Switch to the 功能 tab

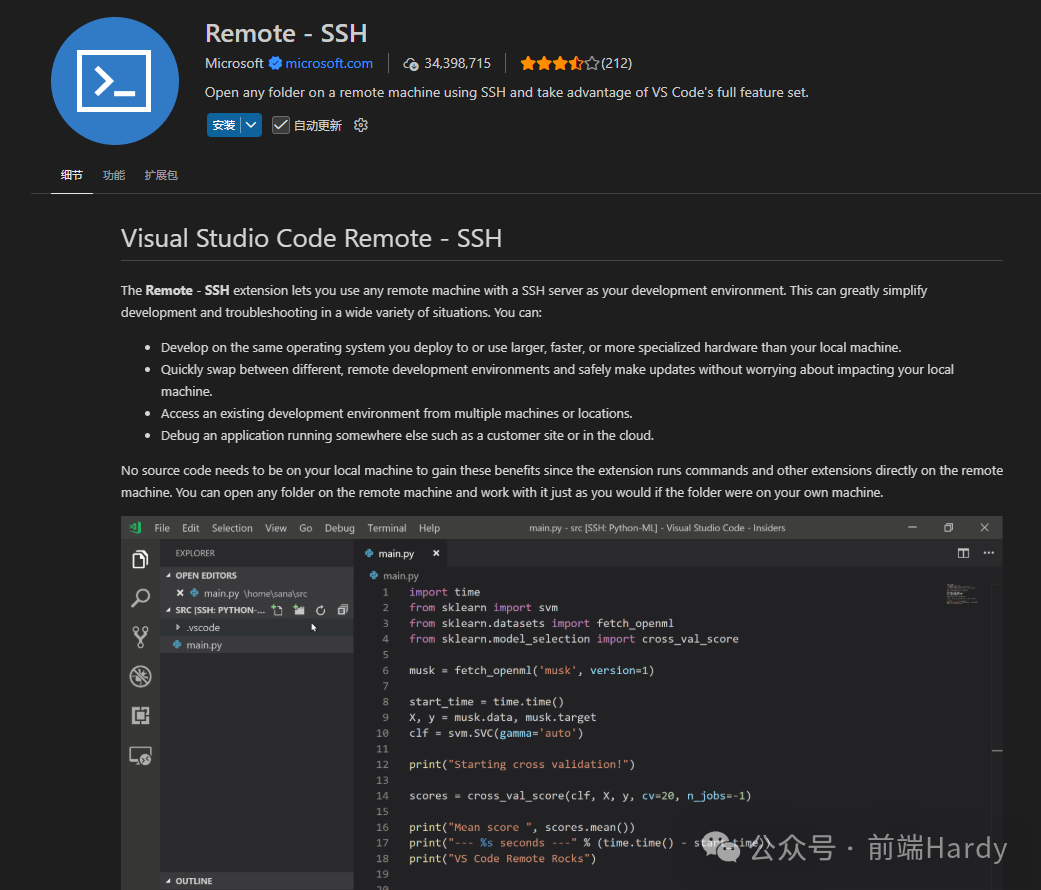[114, 175]
